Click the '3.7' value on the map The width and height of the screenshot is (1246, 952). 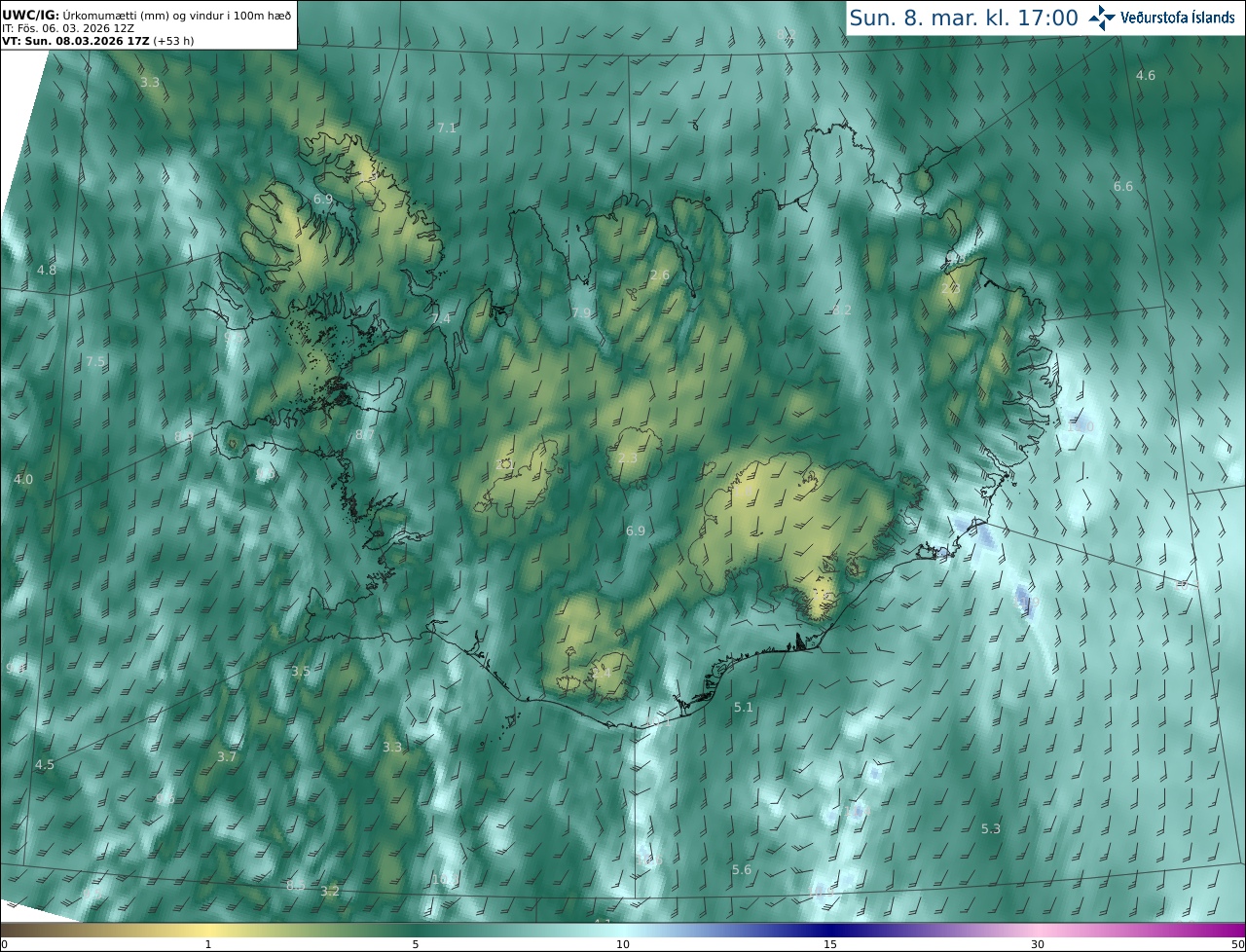(x=227, y=756)
